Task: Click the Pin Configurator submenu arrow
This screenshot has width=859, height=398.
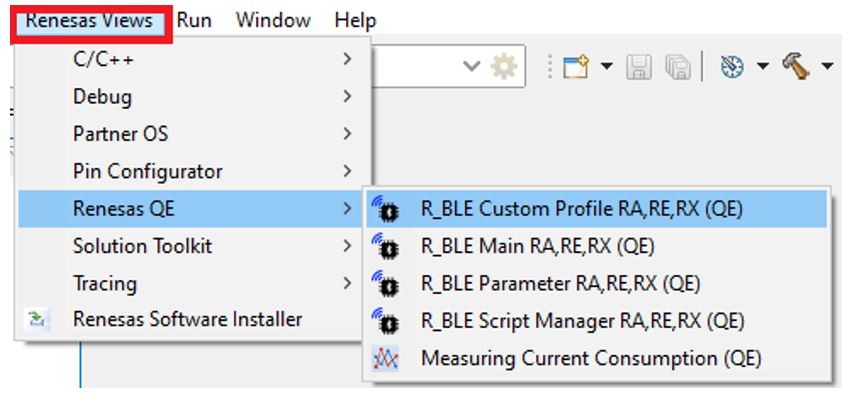Action: click(347, 171)
